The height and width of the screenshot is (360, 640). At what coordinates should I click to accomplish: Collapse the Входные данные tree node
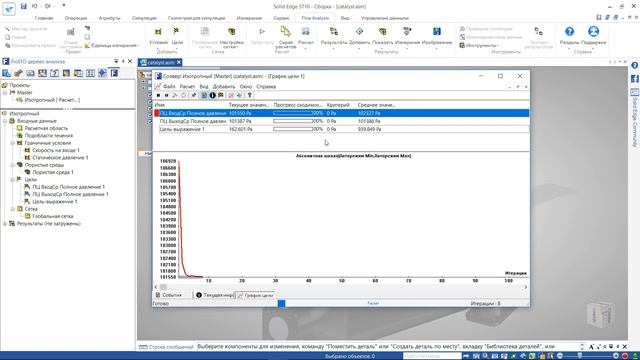pyautogui.click(x=5, y=121)
